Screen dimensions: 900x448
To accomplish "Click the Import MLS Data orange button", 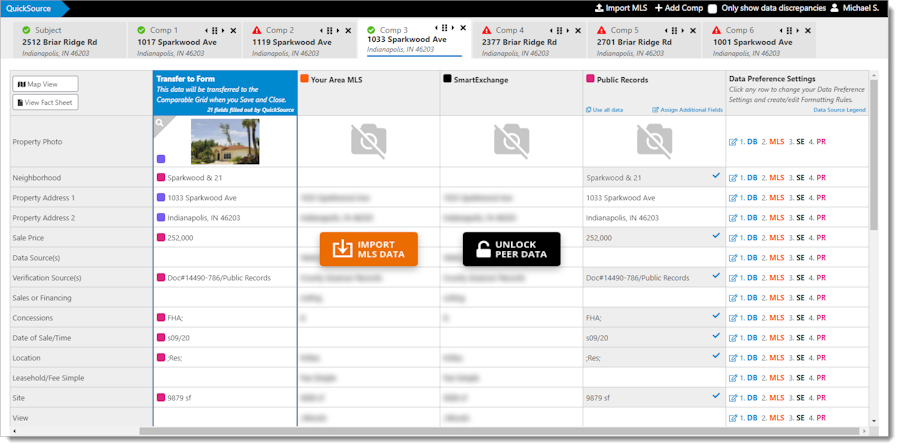I will pos(368,249).
